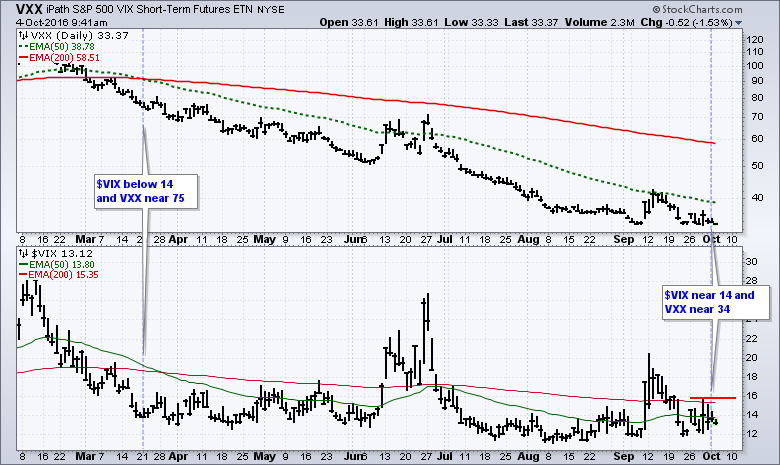Click the 40 label on VXX price axis

[x=757, y=197]
